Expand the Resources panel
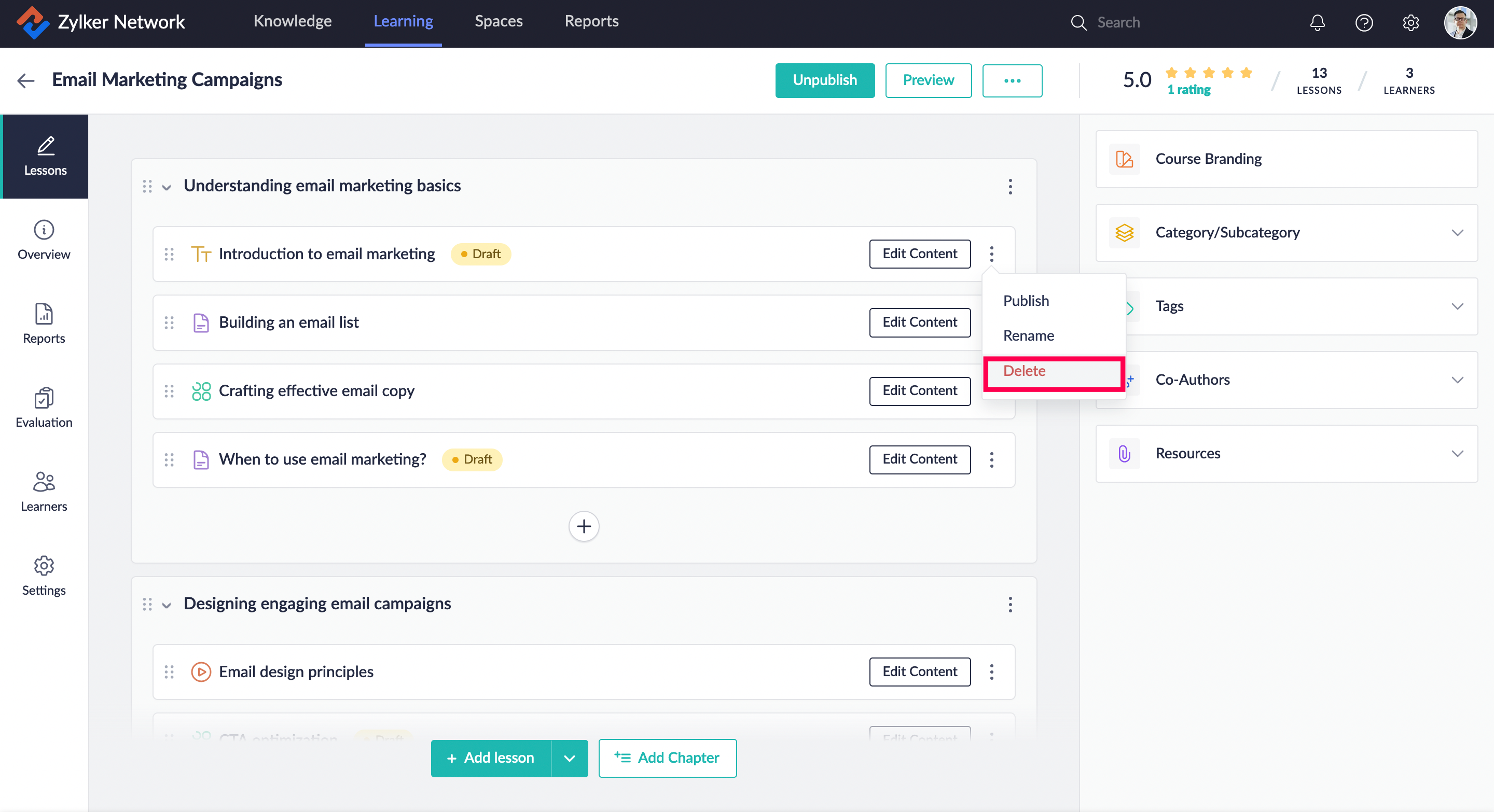The image size is (1494, 812). [x=1457, y=453]
